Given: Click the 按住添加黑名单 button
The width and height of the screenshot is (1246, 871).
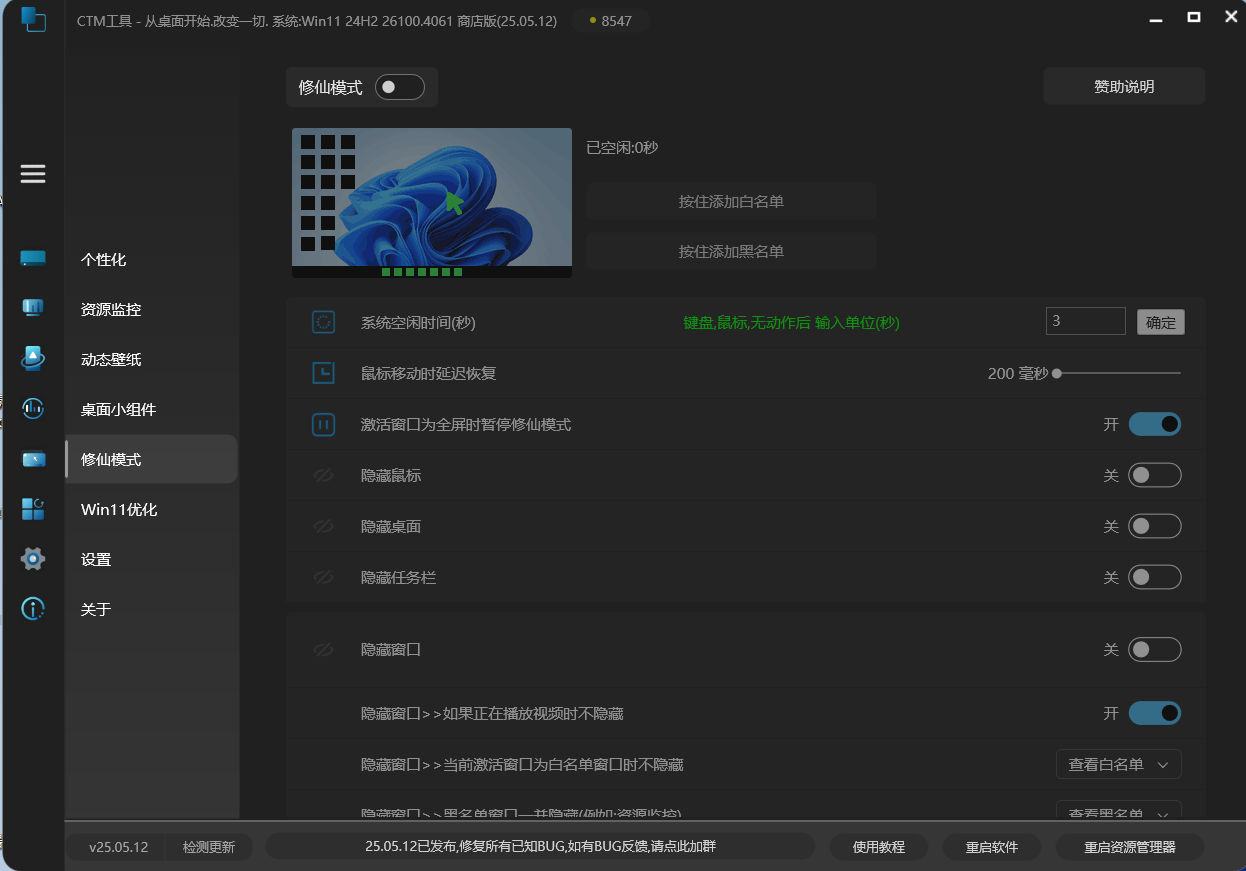Looking at the screenshot, I should tap(731, 251).
